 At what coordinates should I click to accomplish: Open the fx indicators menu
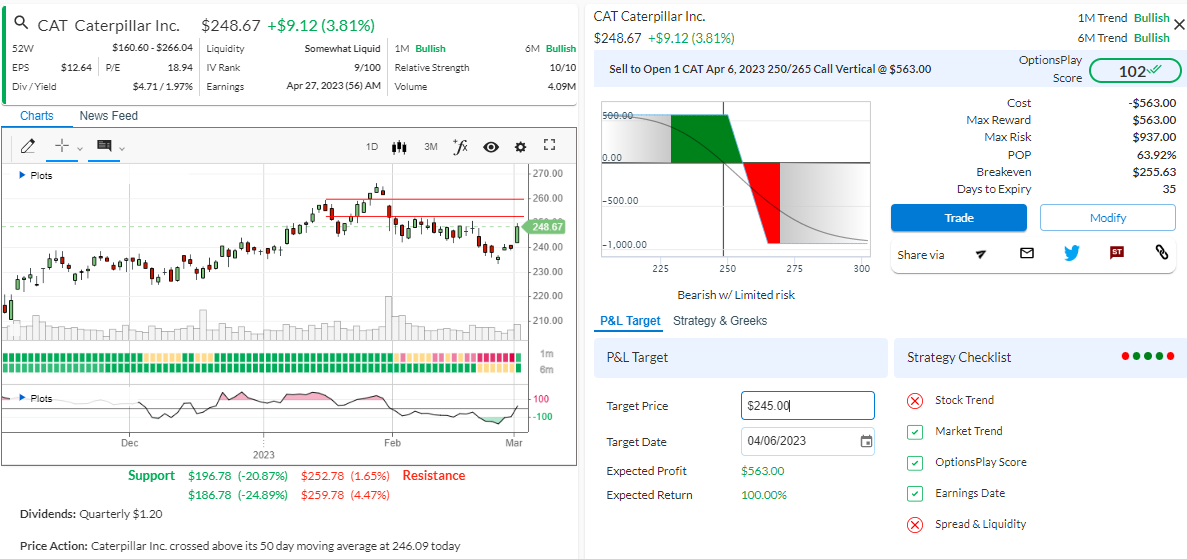click(460, 146)
